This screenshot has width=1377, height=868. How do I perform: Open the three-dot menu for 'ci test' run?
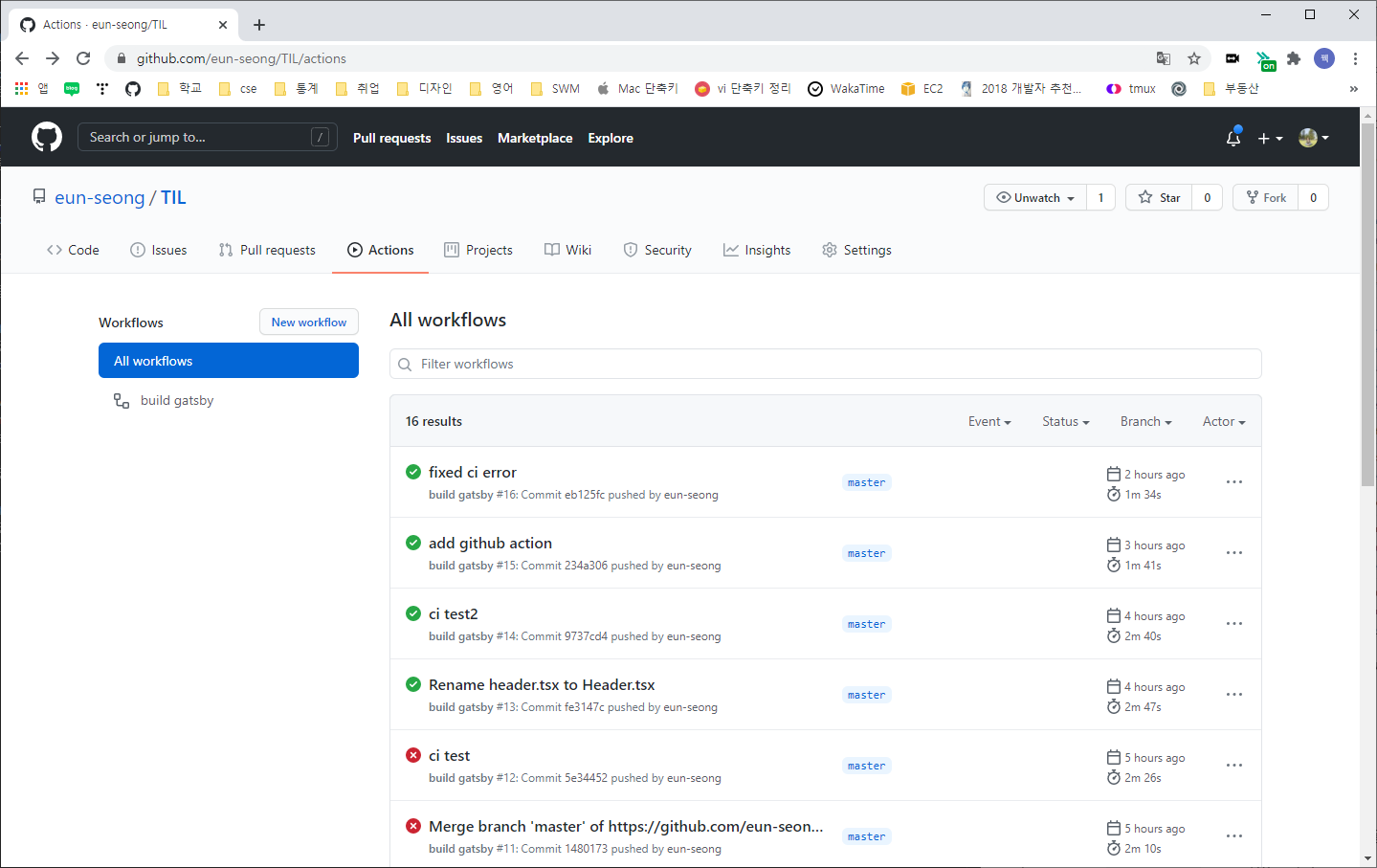point(1234,765)
